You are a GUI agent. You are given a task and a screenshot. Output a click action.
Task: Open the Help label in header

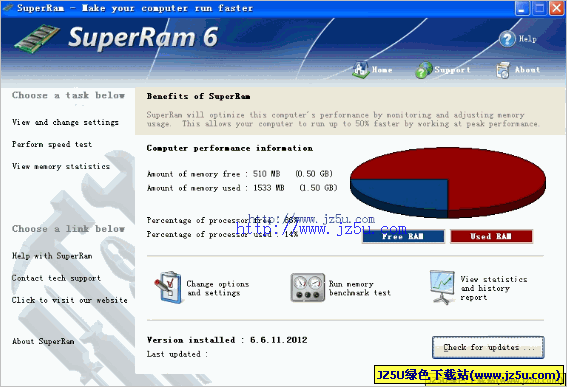click(x=528, y=39)
